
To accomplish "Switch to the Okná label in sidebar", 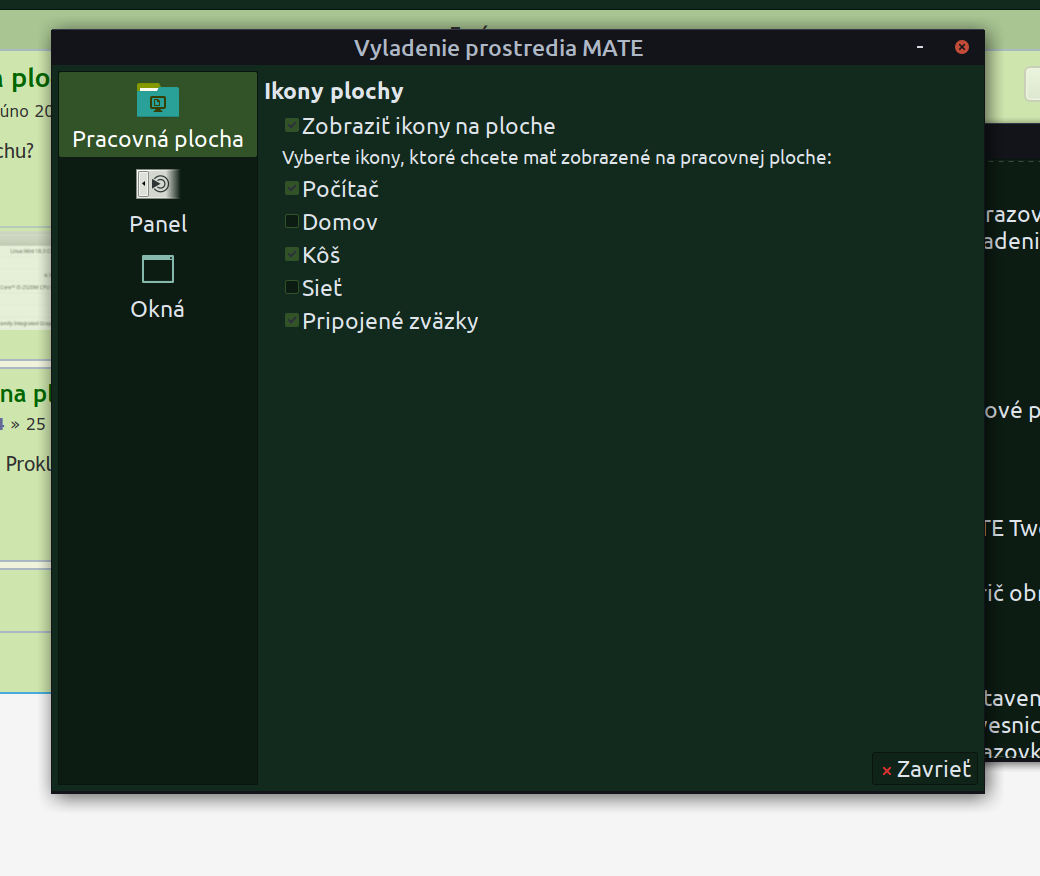I will coord(158,309).
